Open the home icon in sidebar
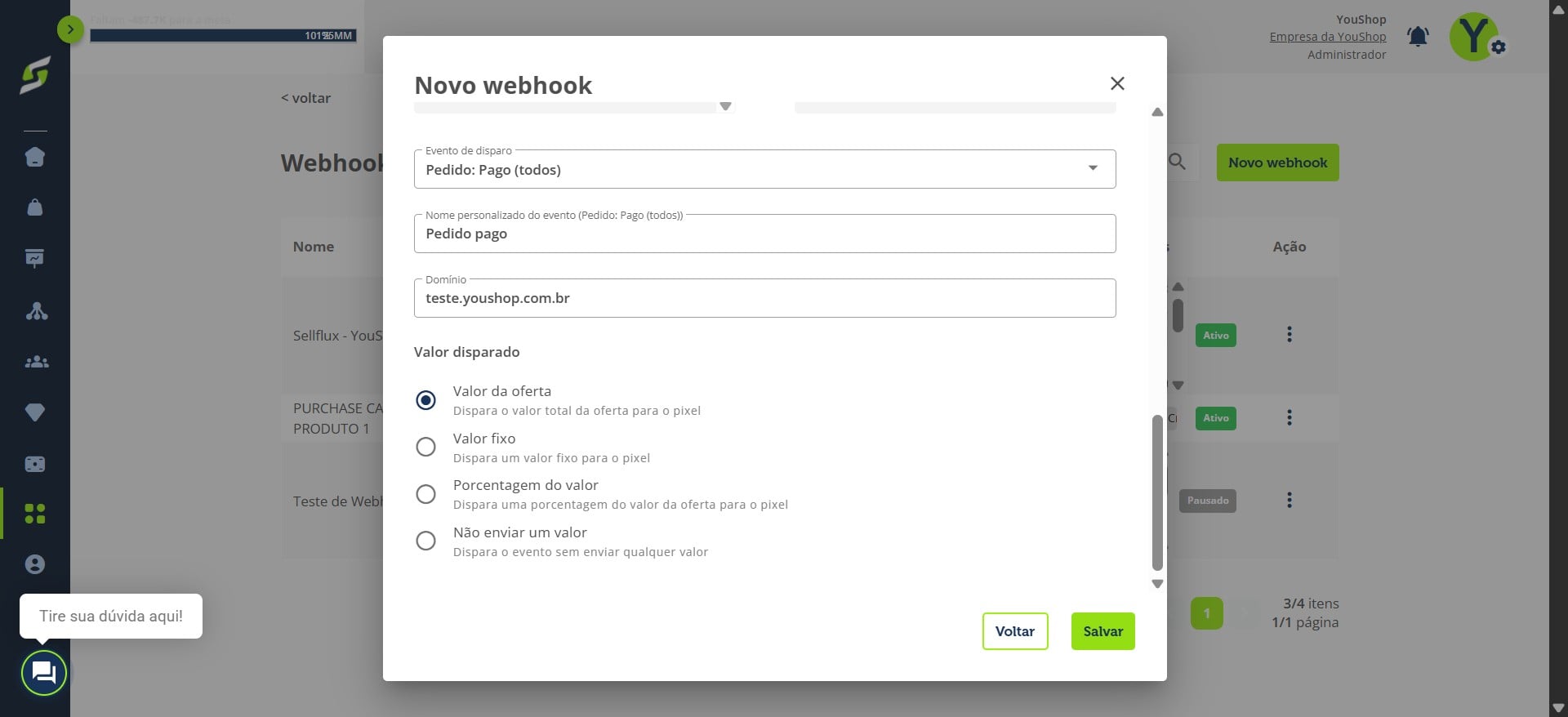The width and height of the screenshot is (1568, 717). tap(35, 157)
